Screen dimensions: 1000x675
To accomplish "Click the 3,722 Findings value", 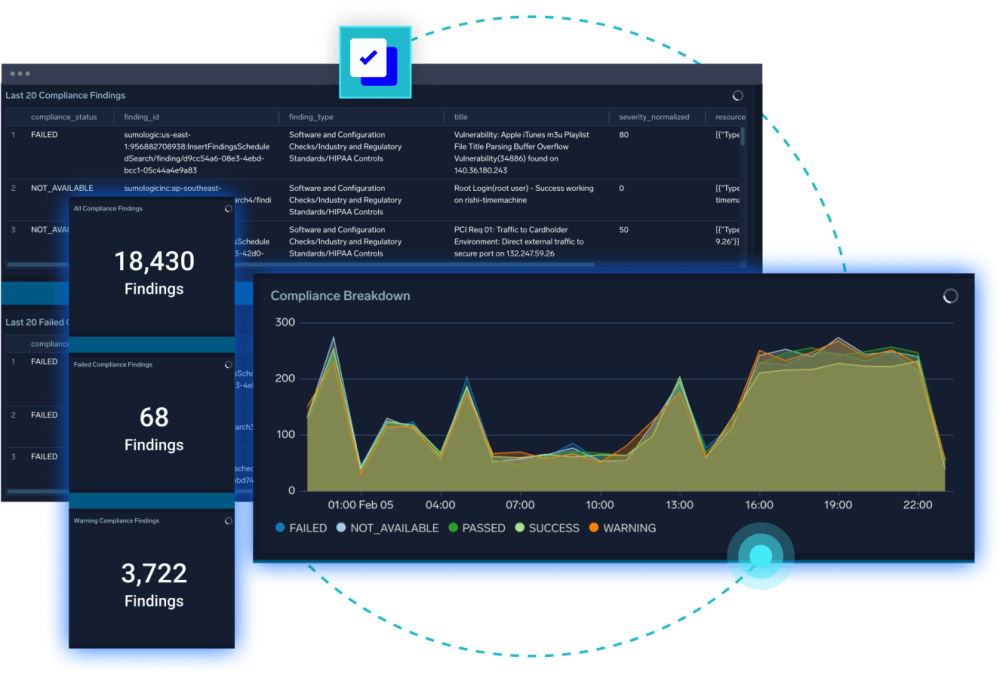I will (x=154, y=585).
